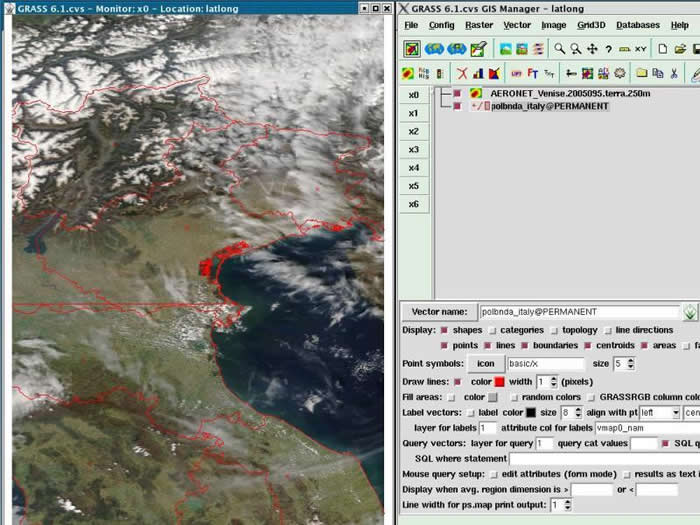The height and width of the screenshot is (525, 700).
Task: Open the Vector menu
Action: click(x=517, y=25)
